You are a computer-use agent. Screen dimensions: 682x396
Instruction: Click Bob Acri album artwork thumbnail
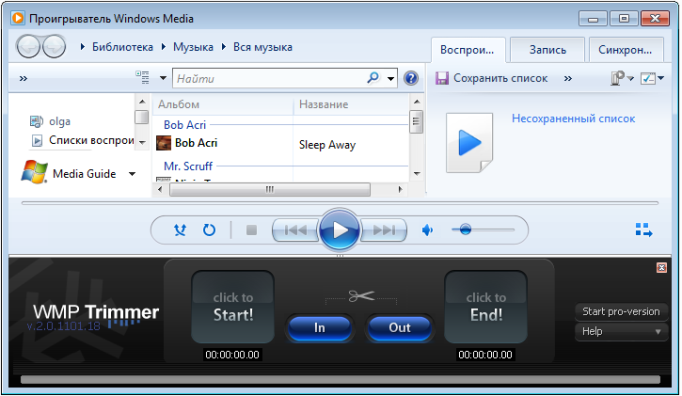click(x=164, y=143)
